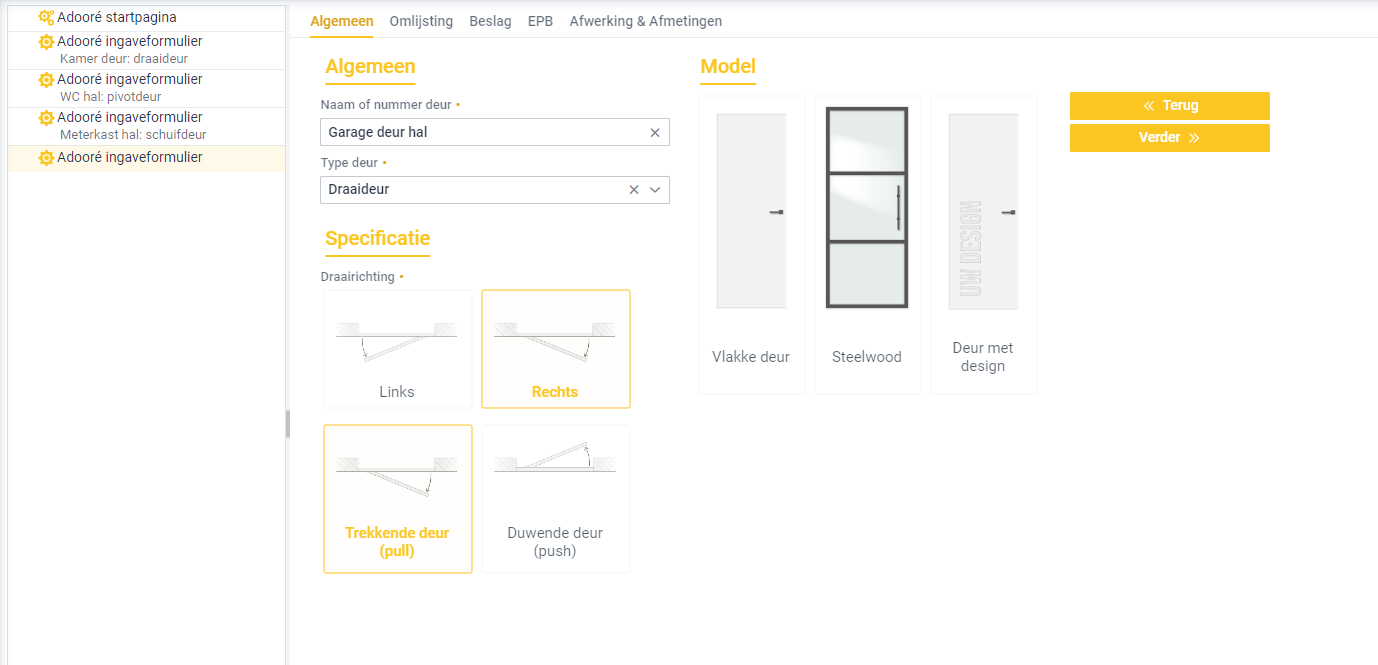The width and height of the screenshot is (1378, 665).
Task: Click the gear icon for Meterkast hal: schuifdeur
Action: 44,117
